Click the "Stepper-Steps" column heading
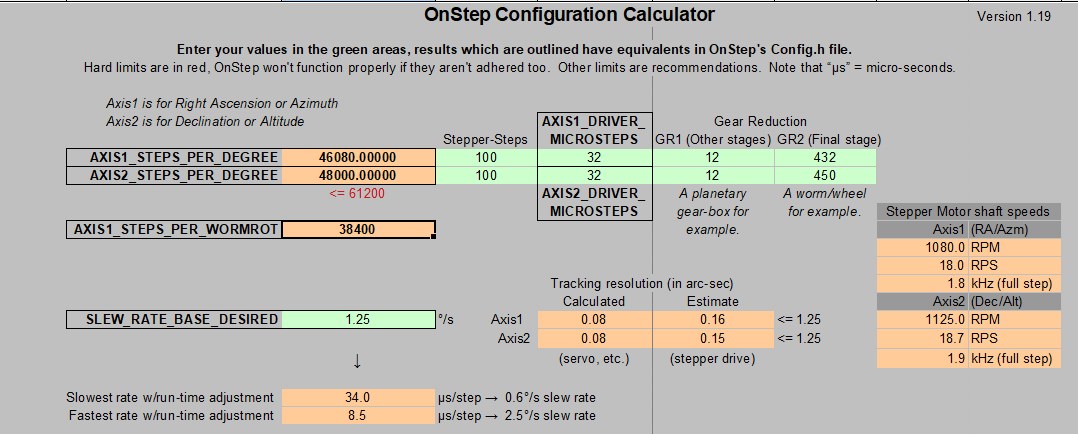The image size is (1078, 434). point(485,140)
